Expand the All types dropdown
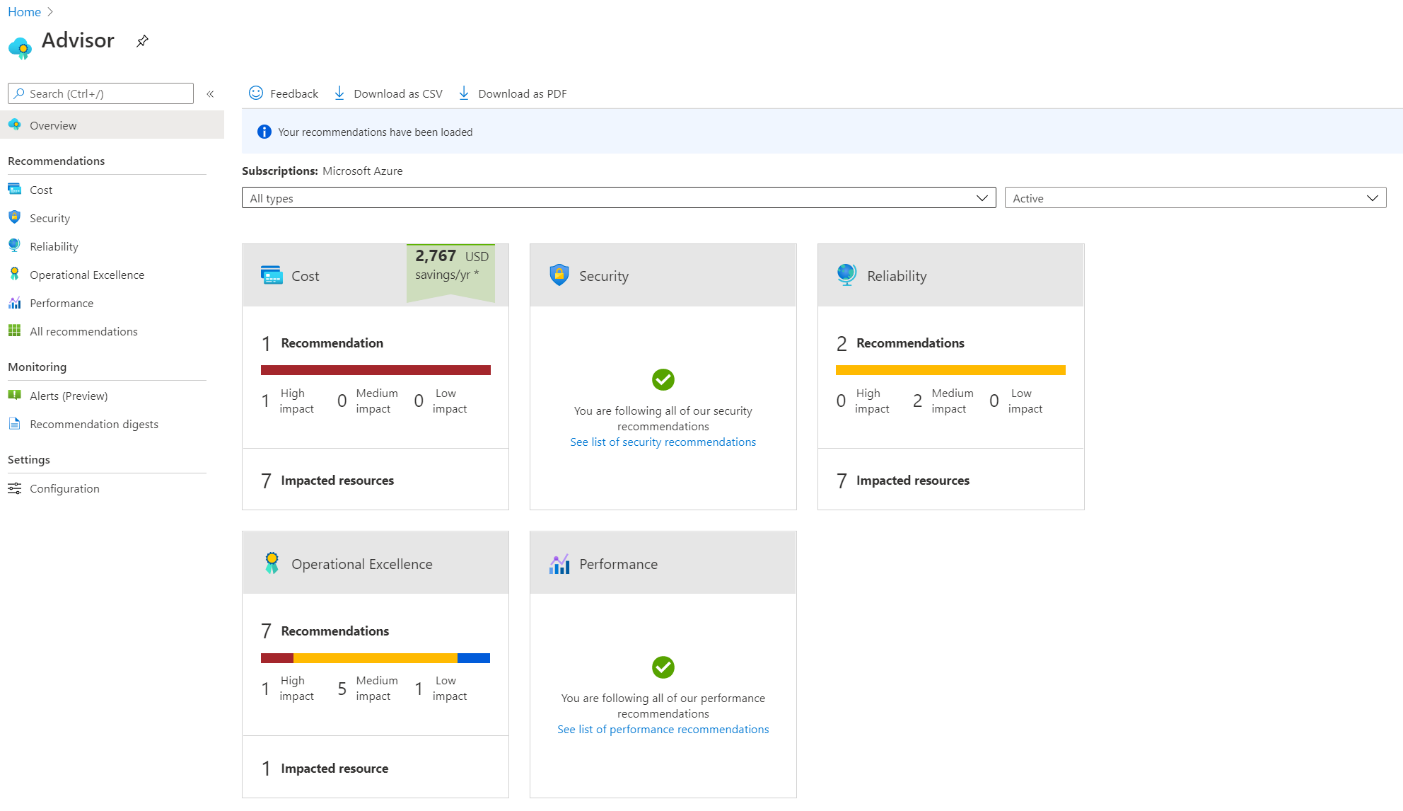This screenshot has width=1403, height=811. coord(619,198)
